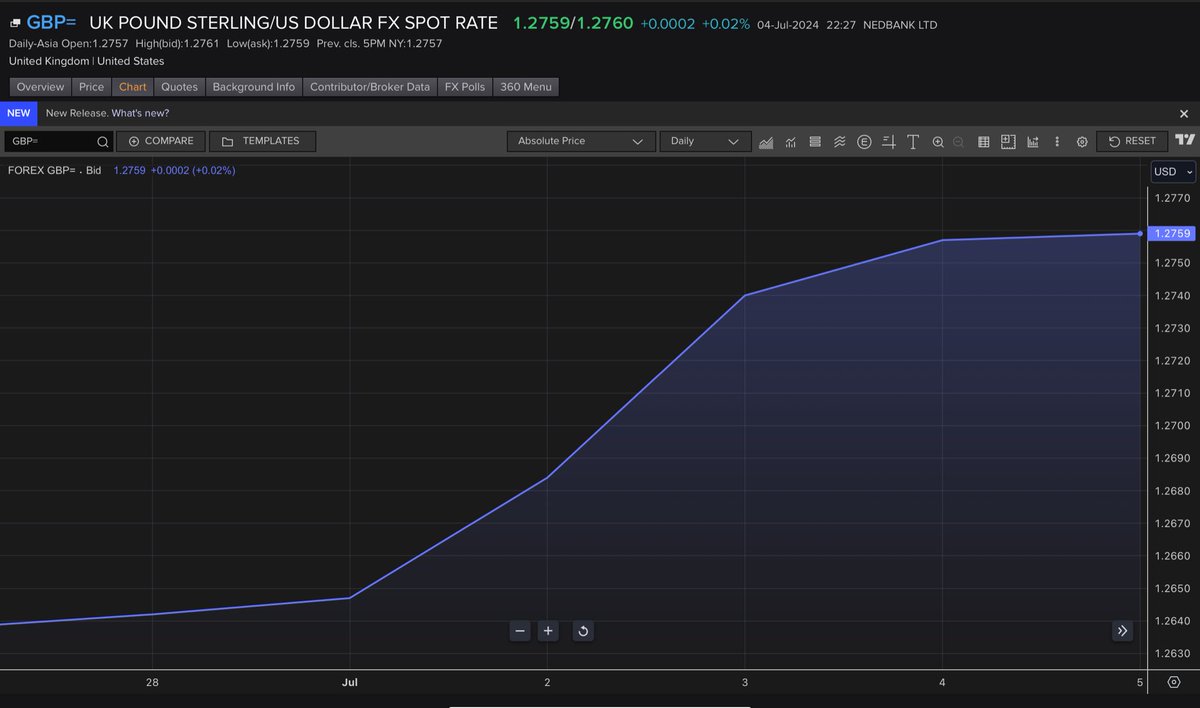Click the 1.2700 price axis label
The width and height of the screenshot is (1200, 708).
click(x=1172, y=426)
